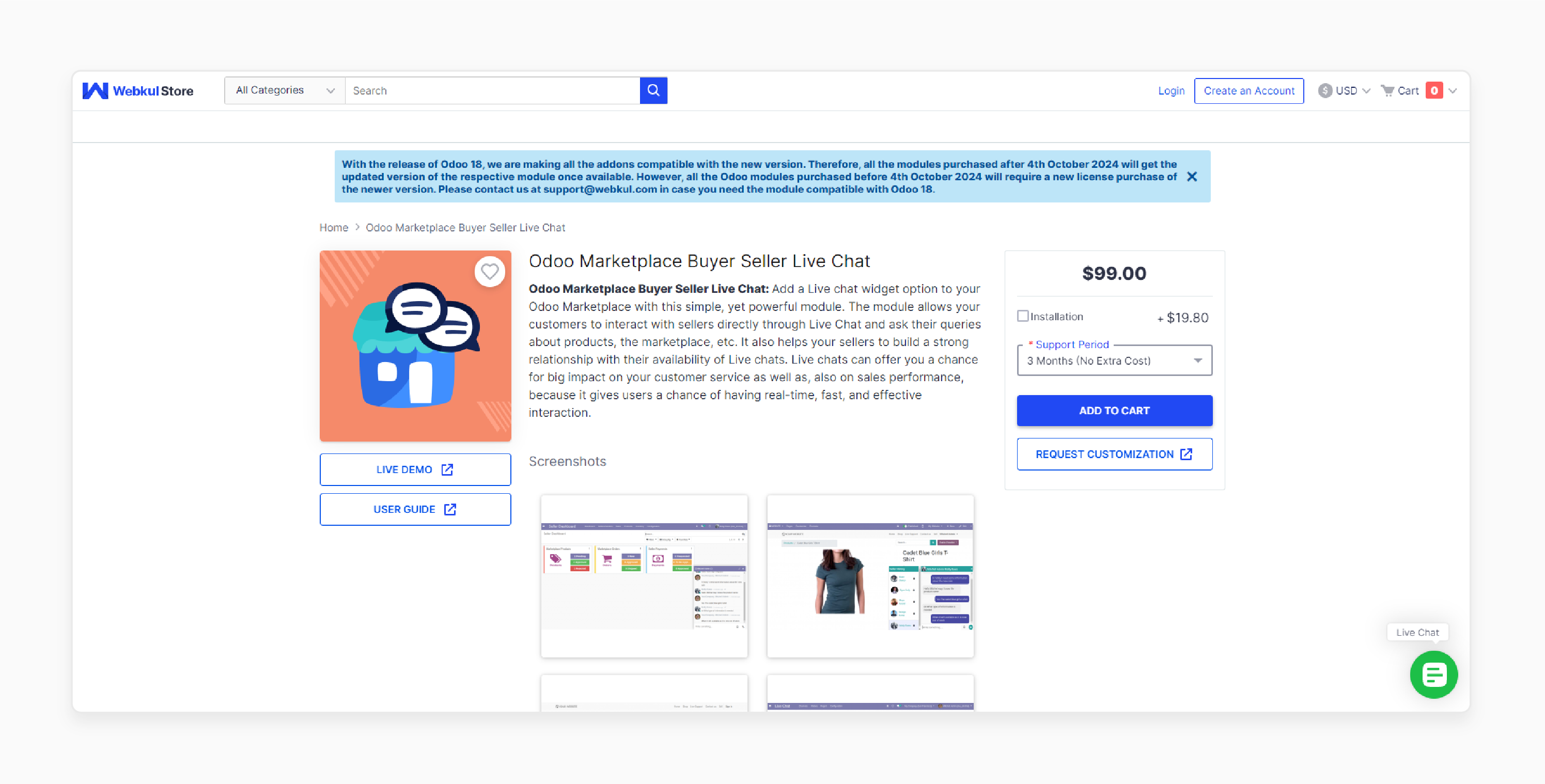Screen dimensions: 1545x784
Task: Click the shopping cart icon
Action: click(1386, 90)
